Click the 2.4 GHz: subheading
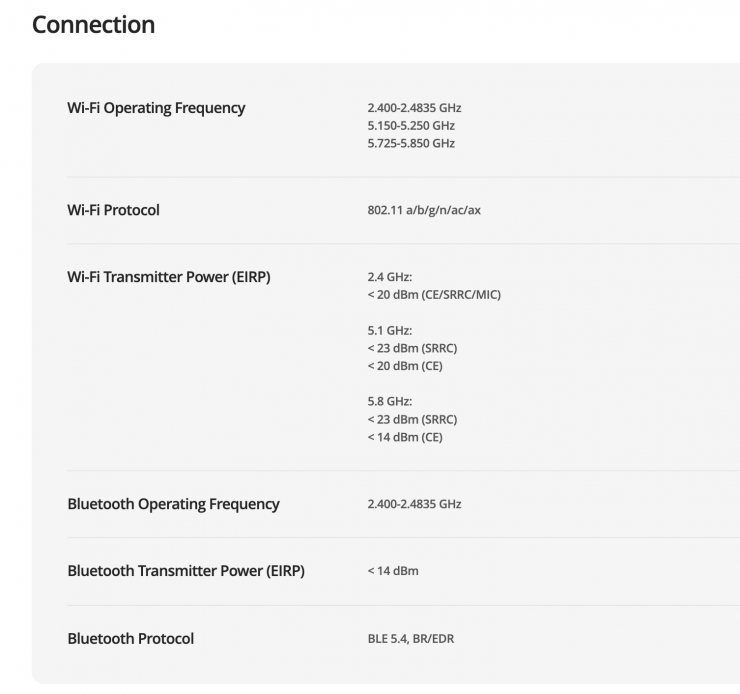740x694 pixels. pos(390,277)
